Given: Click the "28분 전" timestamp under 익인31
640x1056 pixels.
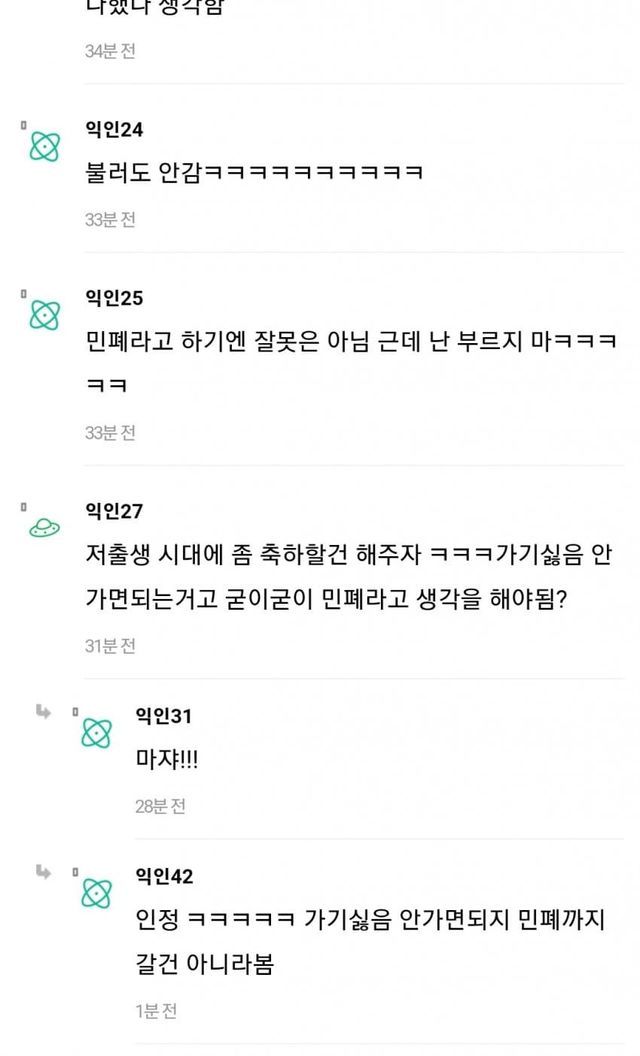Looking at the screenshot, I should coord(160,806).
